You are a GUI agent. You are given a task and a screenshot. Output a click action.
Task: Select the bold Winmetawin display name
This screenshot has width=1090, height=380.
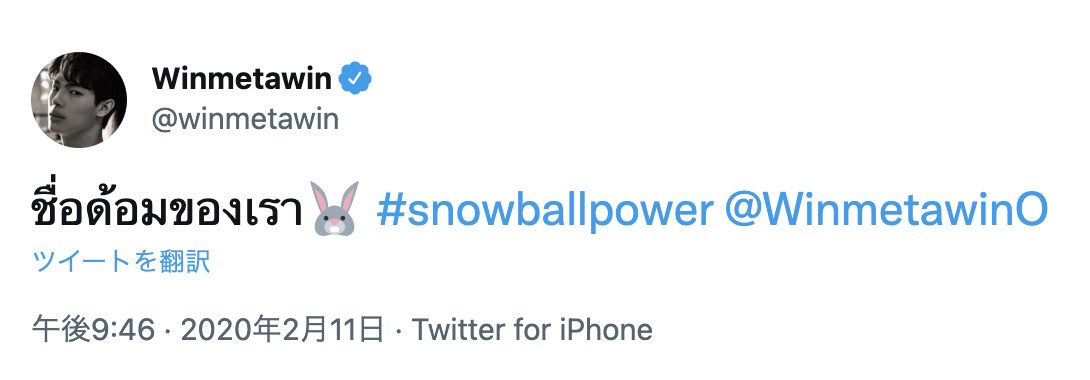[x=242, y=79]
